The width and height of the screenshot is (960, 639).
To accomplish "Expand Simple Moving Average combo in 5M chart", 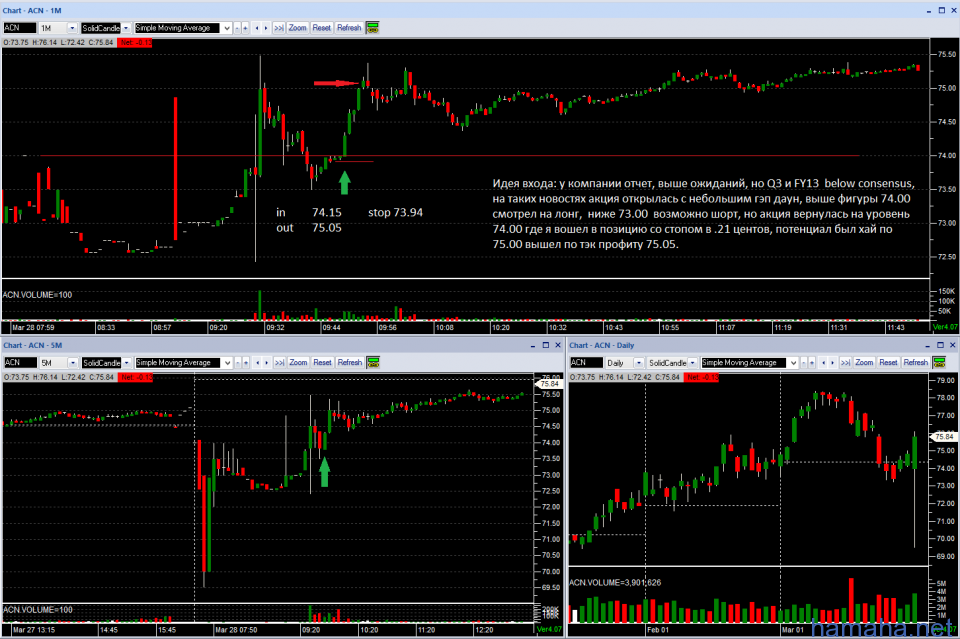I will pyautogui.click(x=227, y=362).
